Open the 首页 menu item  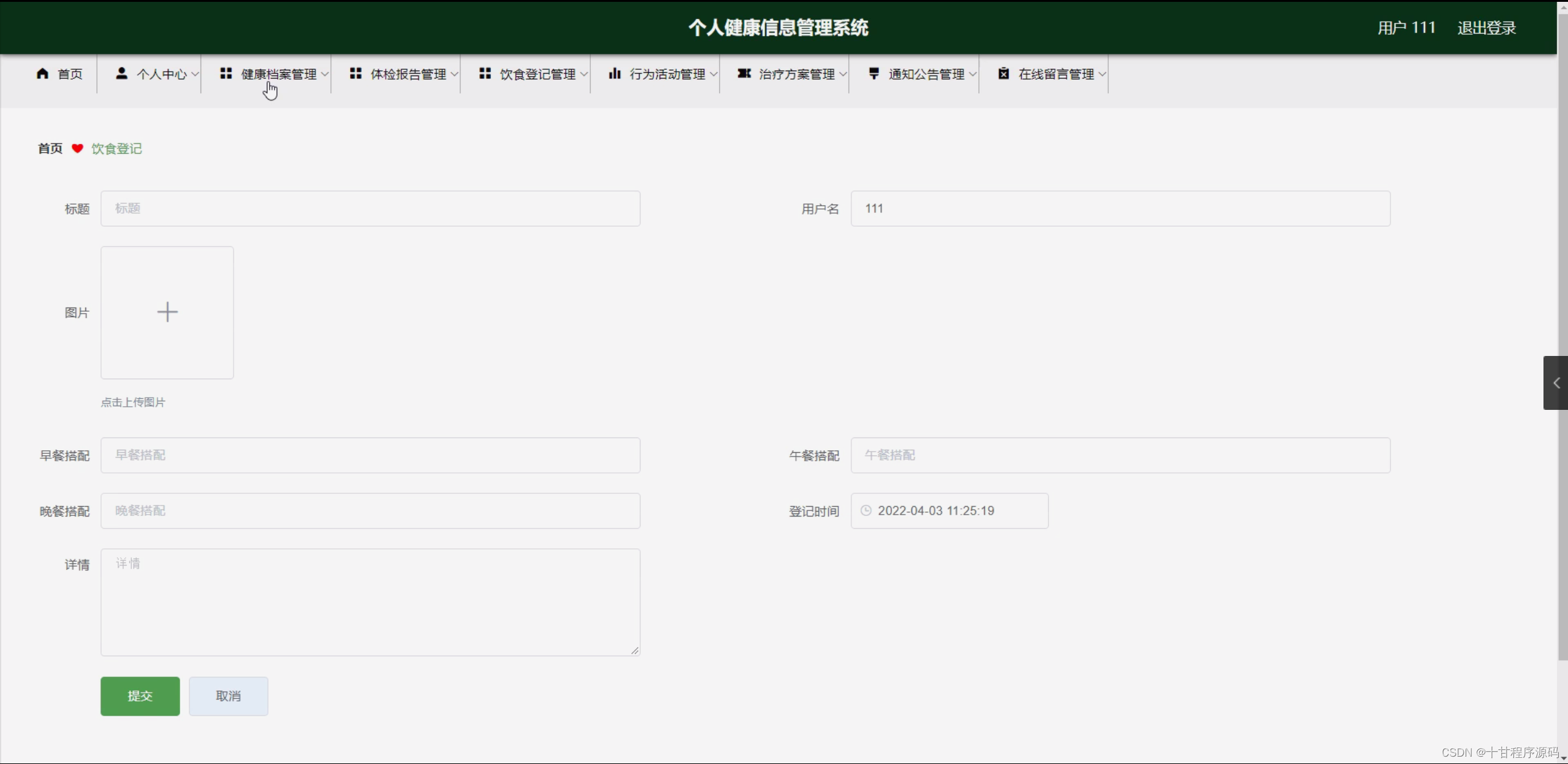pos(69,74)
